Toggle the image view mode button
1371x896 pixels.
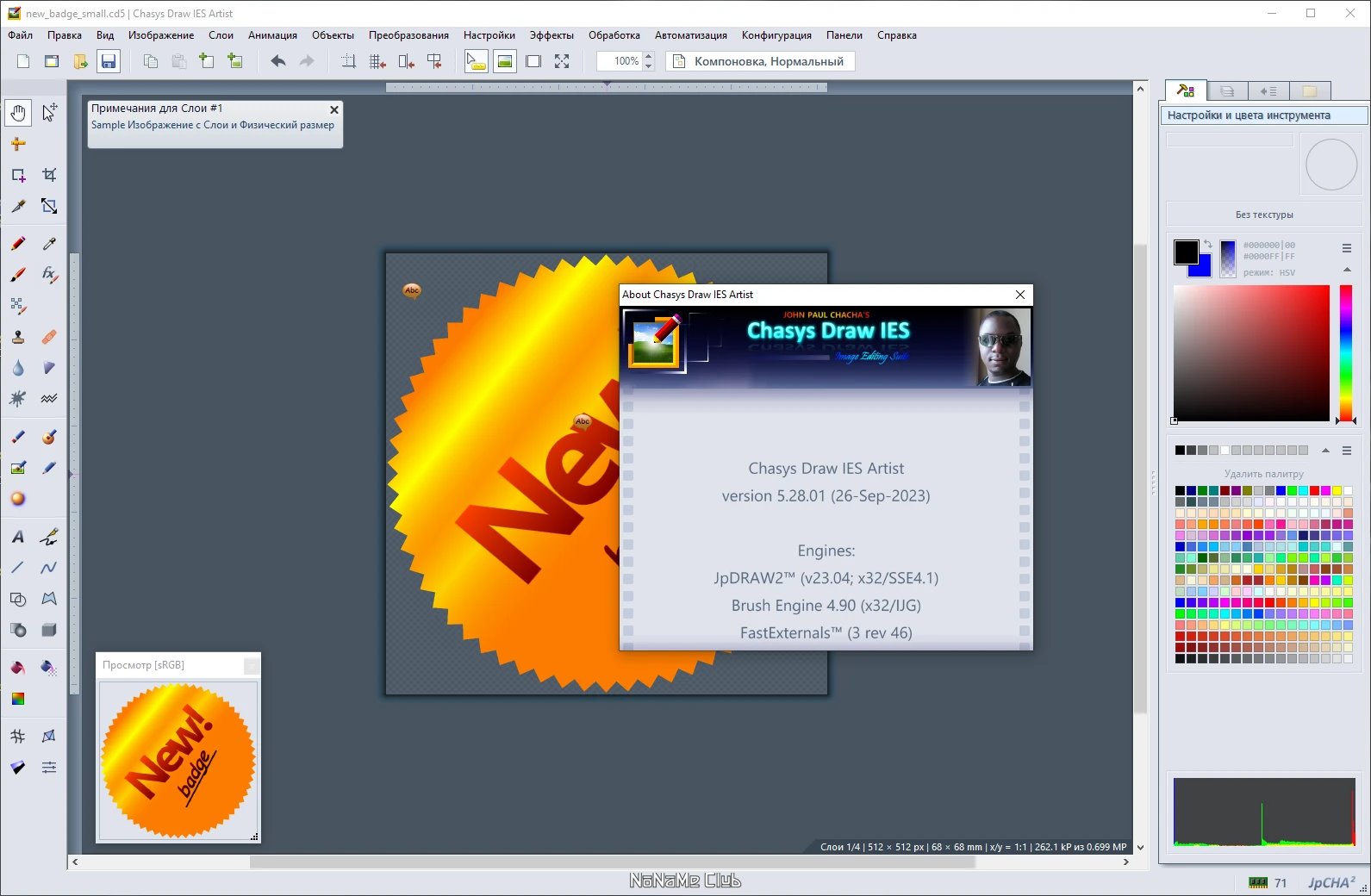[x=505, y=61]
